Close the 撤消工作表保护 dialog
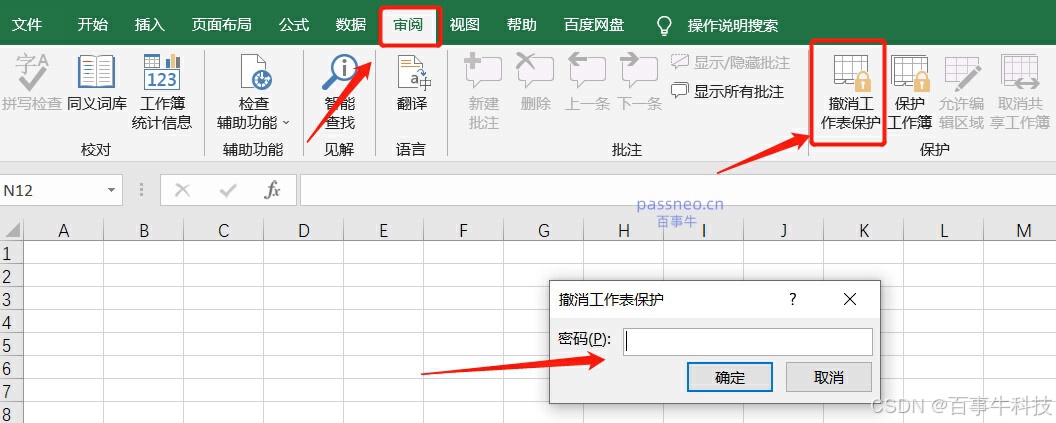Image resolution: width=1056 pixels, height=423 pixels. (x=850, y=299)
